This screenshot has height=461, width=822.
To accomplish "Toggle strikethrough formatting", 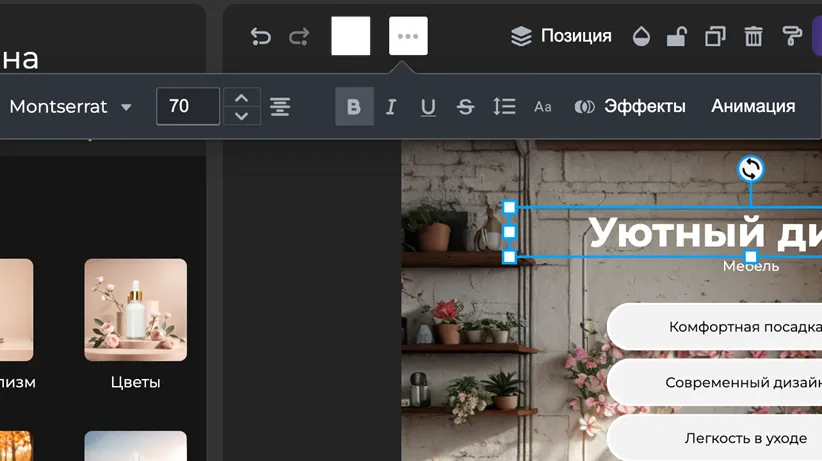I will [465, 107].
